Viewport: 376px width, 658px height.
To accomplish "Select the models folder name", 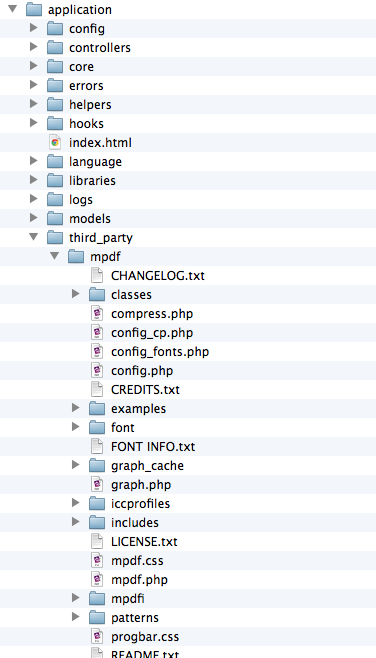I will pos(90,219).
